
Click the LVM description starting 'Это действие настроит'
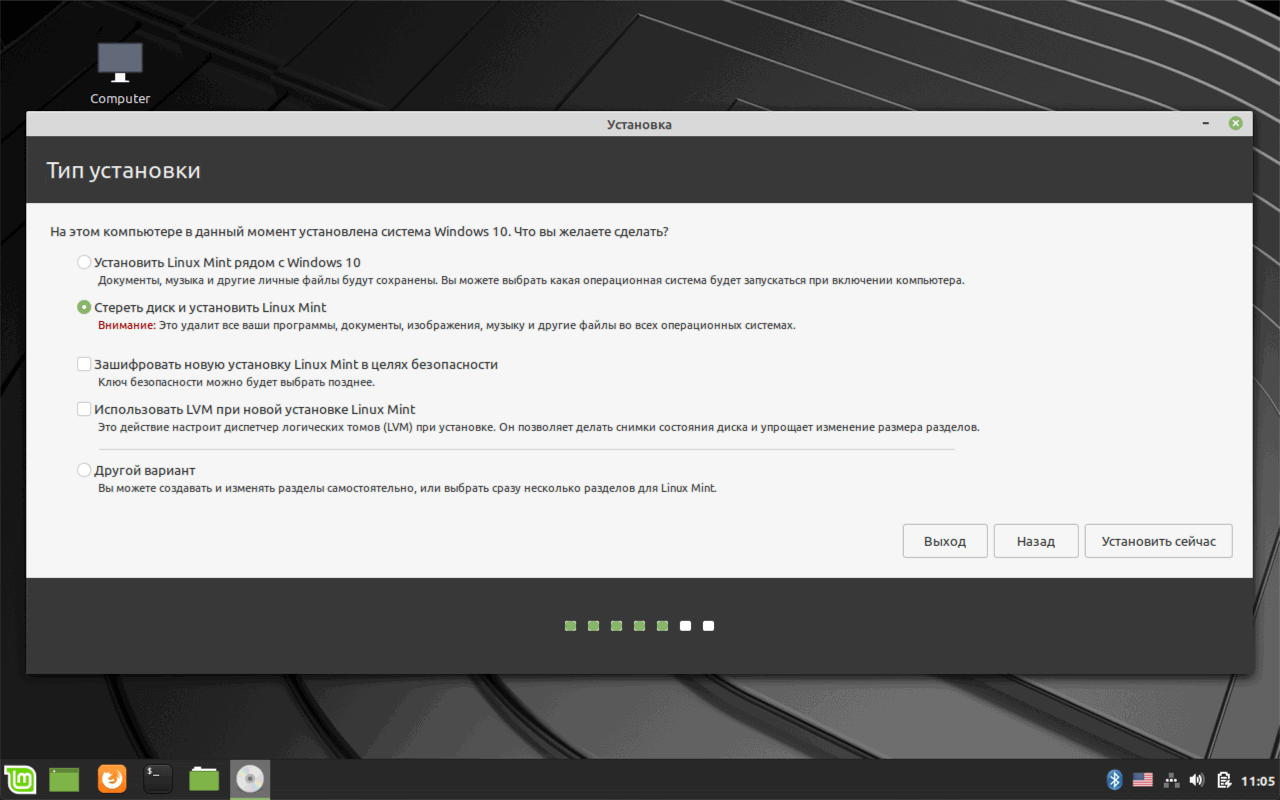(x=539, y=427)
